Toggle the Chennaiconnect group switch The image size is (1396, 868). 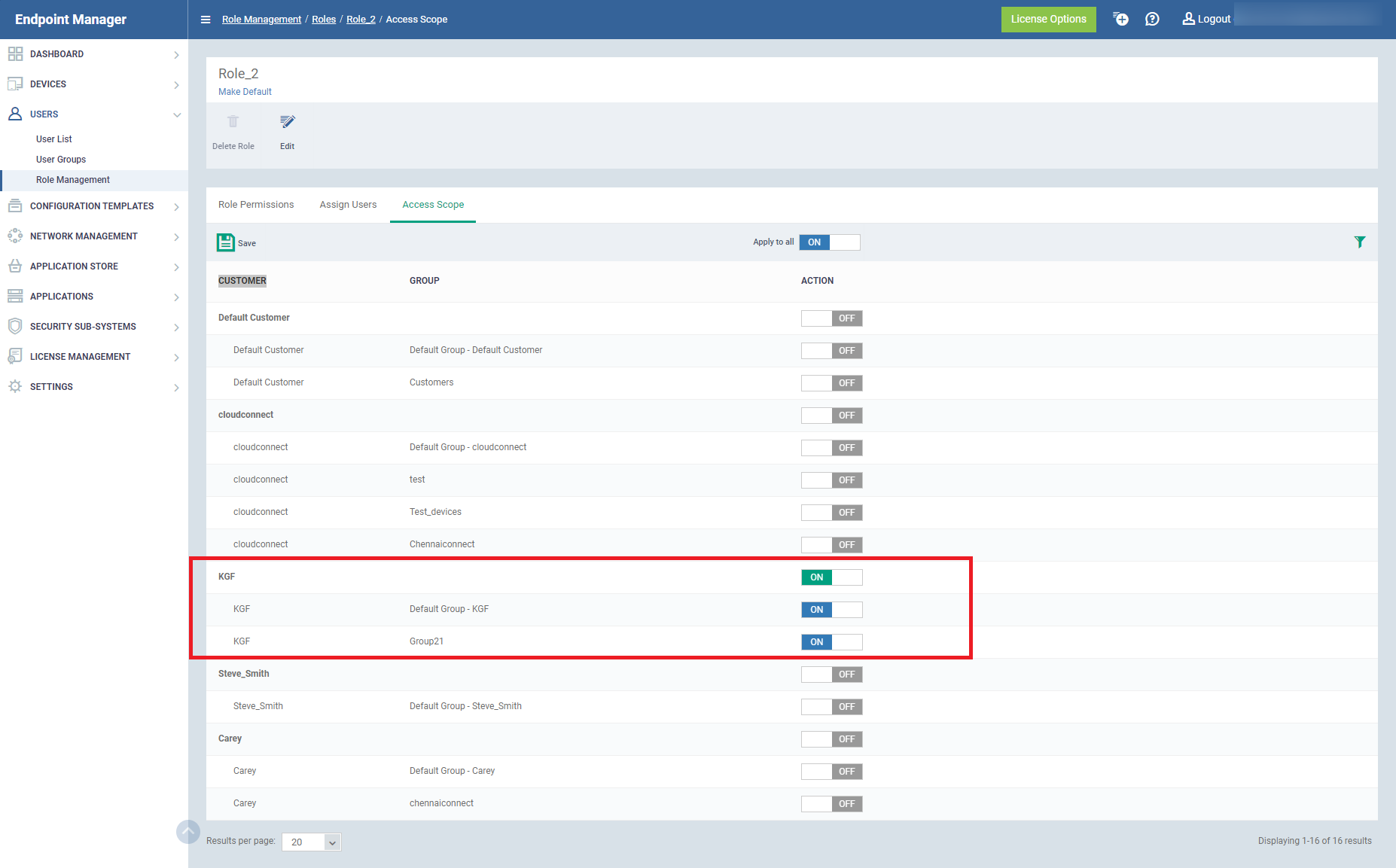click(832, 545)
